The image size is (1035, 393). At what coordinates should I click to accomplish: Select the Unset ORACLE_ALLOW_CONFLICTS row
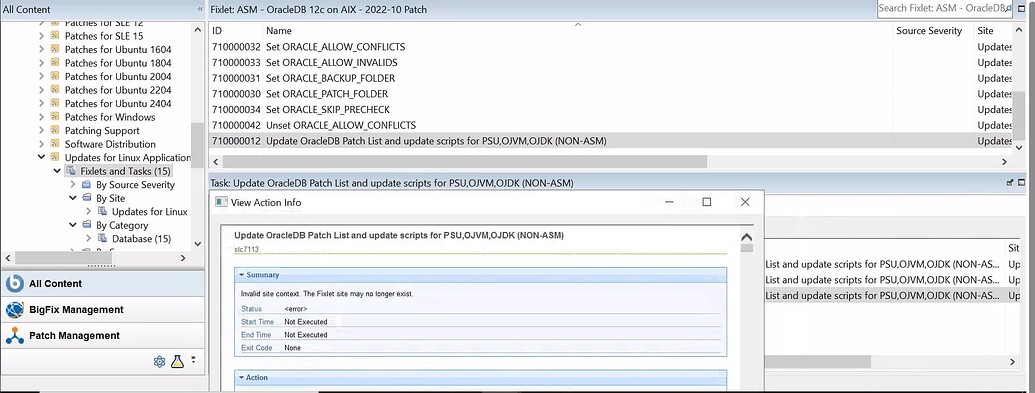(611, 125)
